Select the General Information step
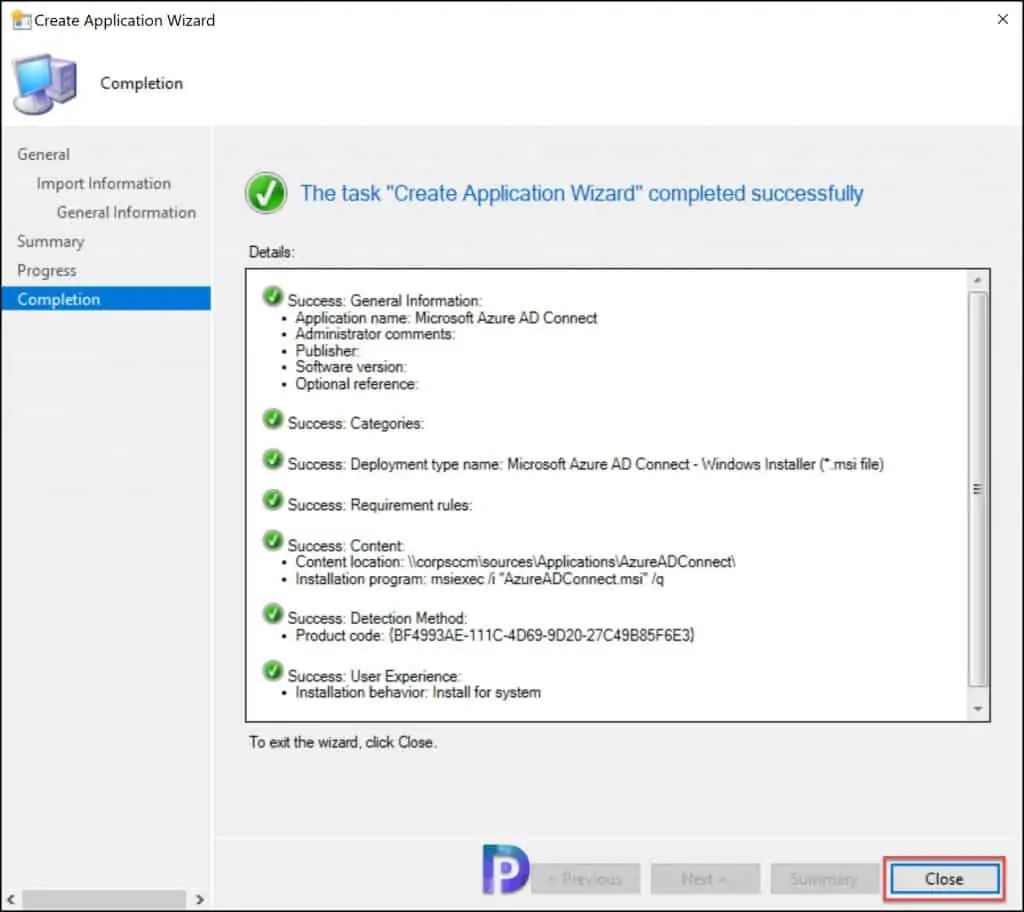The width and height of the screenshot is (1024, 912). click(x=126, y=212)
